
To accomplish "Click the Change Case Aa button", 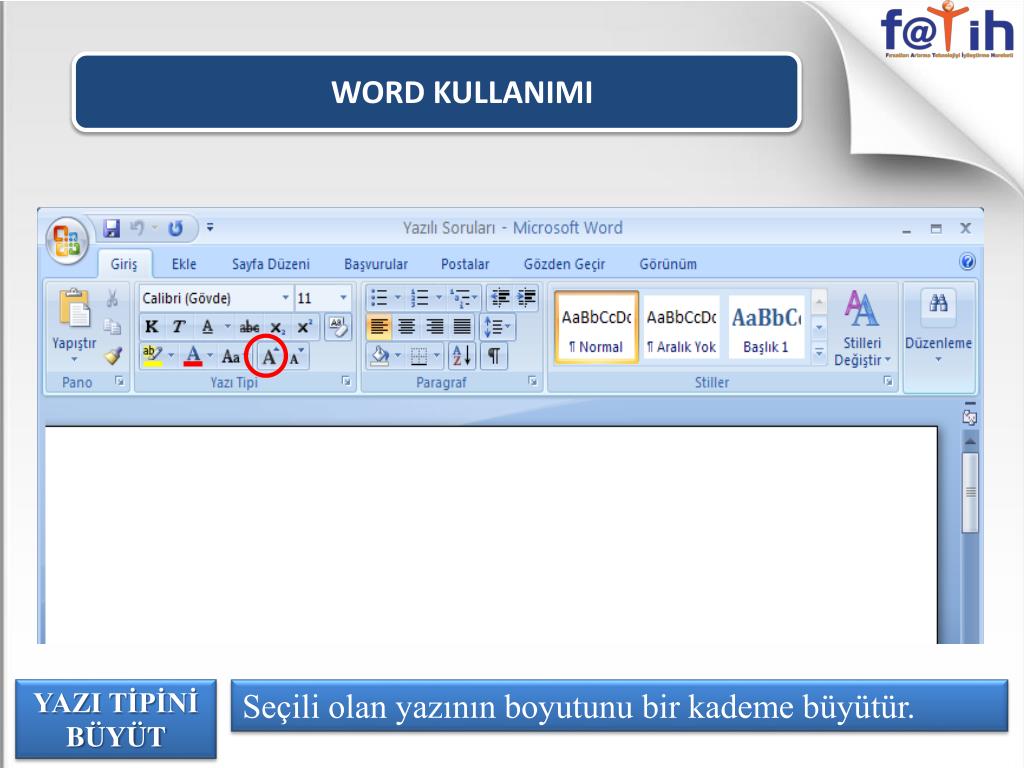I will tap(231, 356).
